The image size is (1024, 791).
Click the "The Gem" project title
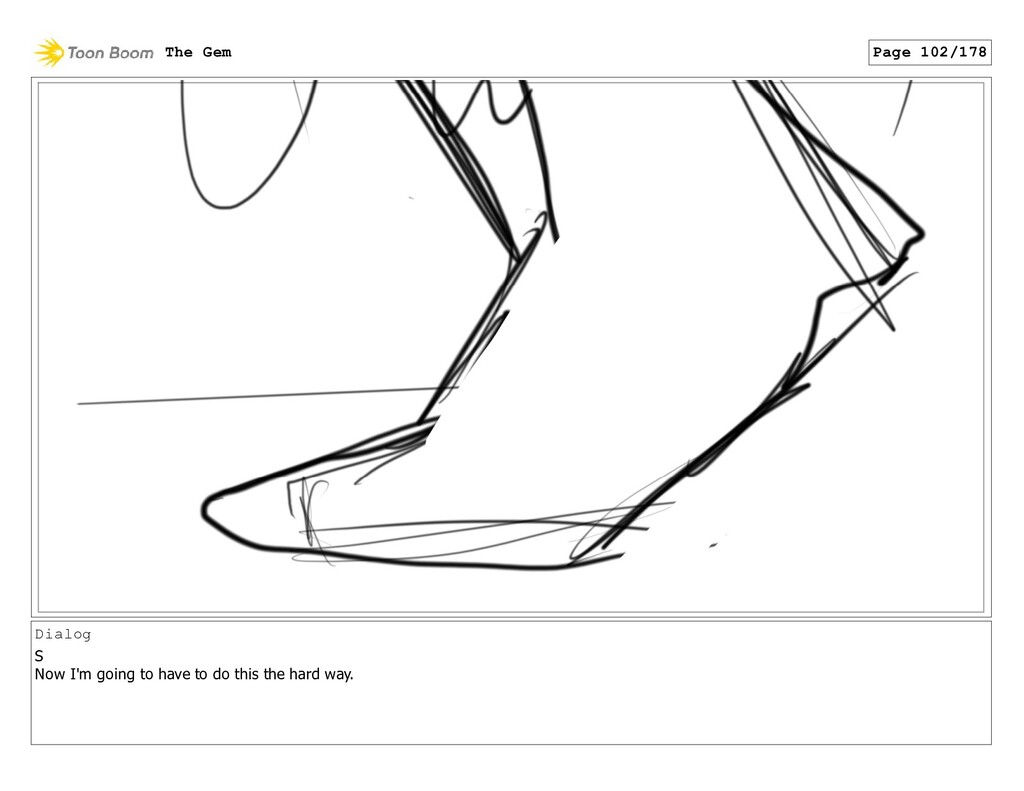pos(198,52)
